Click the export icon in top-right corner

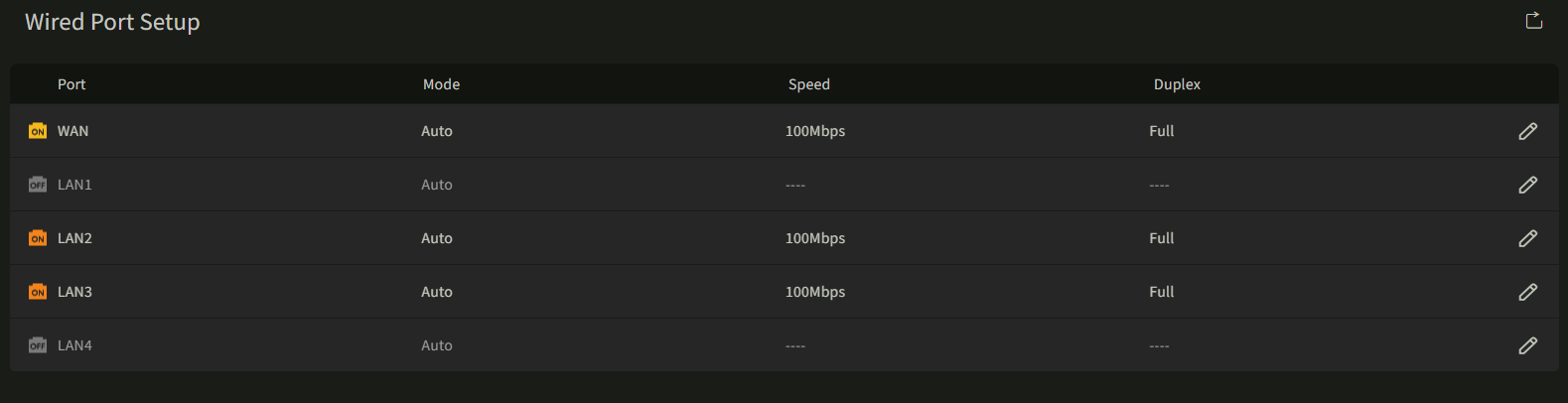coord(1533,20)
